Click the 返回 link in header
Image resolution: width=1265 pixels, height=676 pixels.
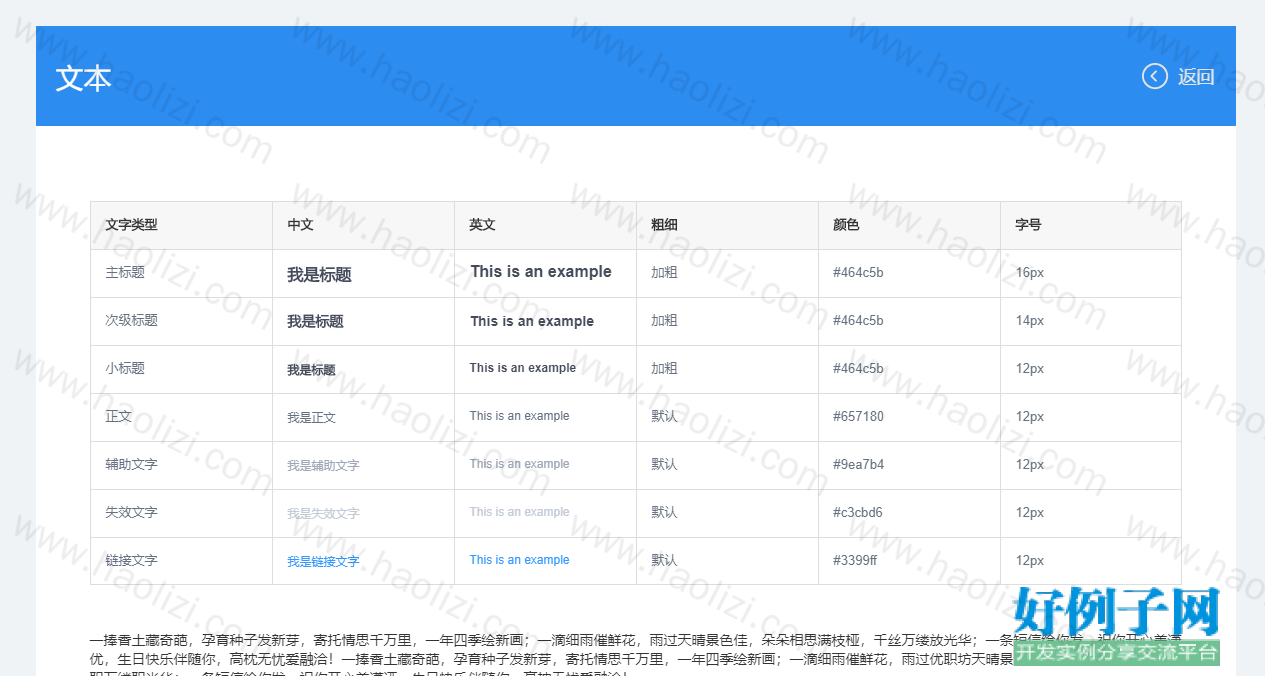click(1196, 77)
